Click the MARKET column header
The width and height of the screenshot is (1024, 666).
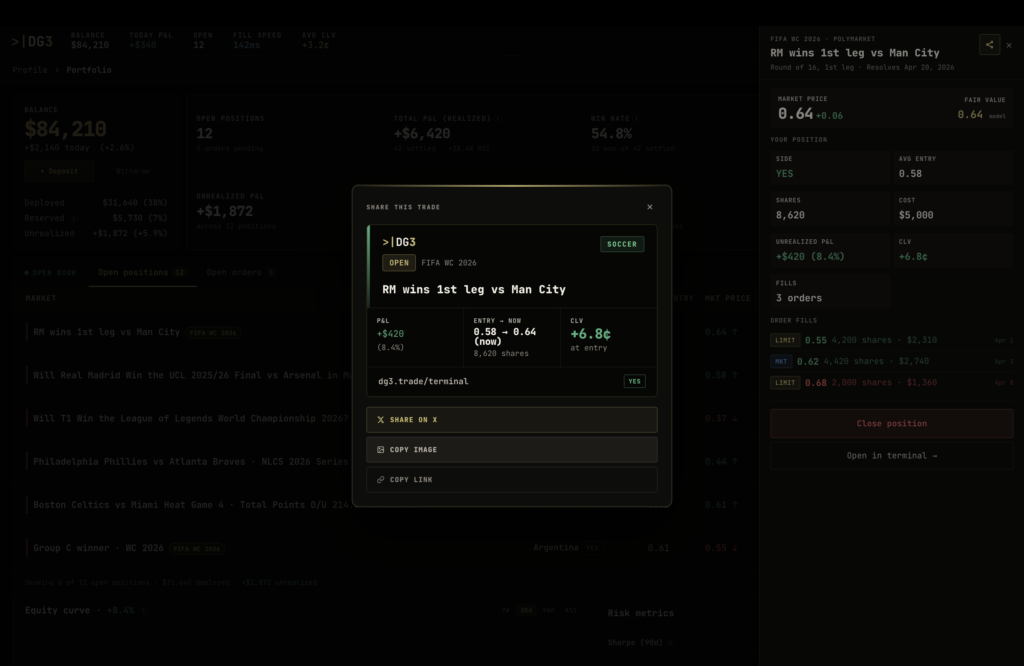[40, 298]
